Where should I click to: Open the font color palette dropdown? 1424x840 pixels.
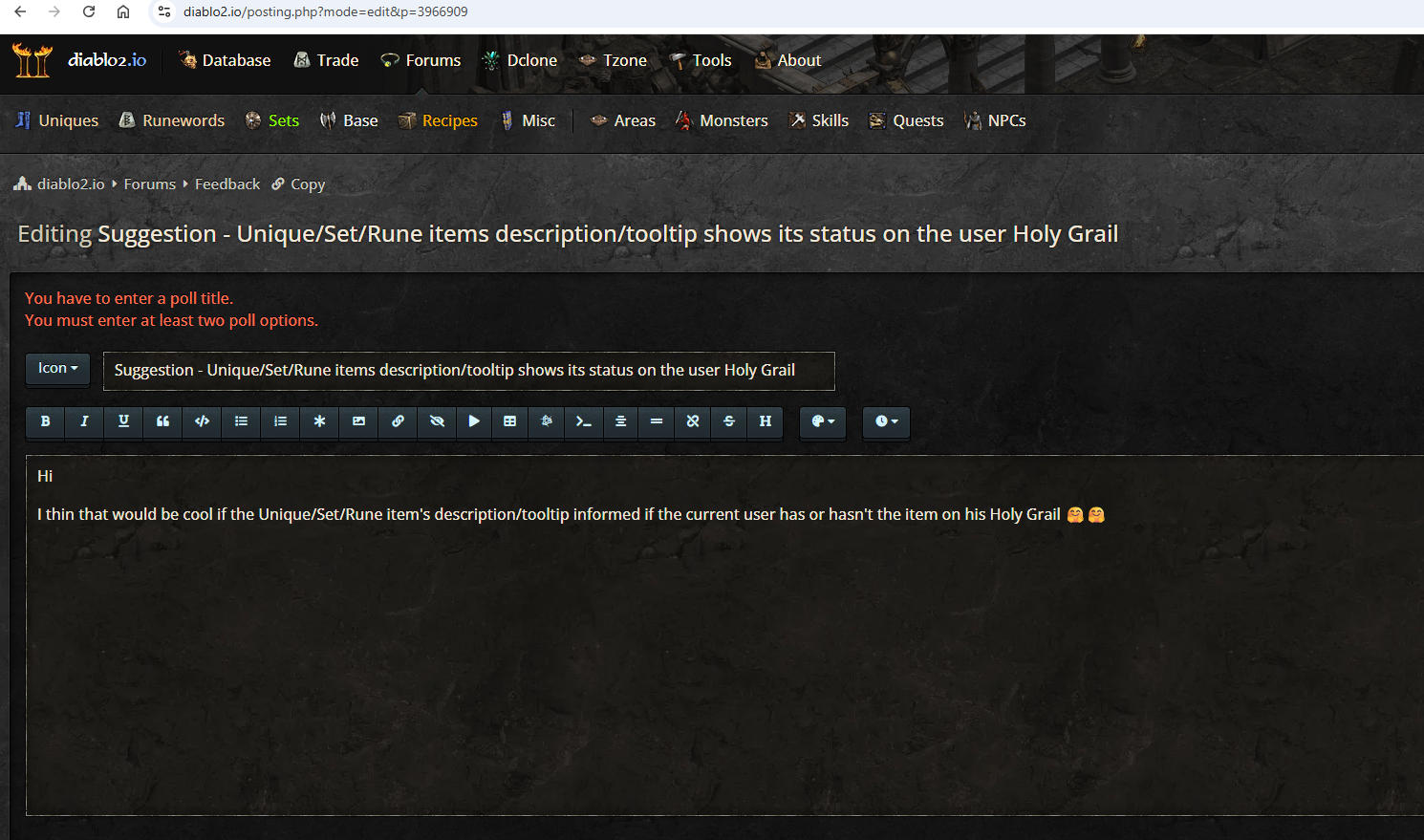click(x=823, y=421)
